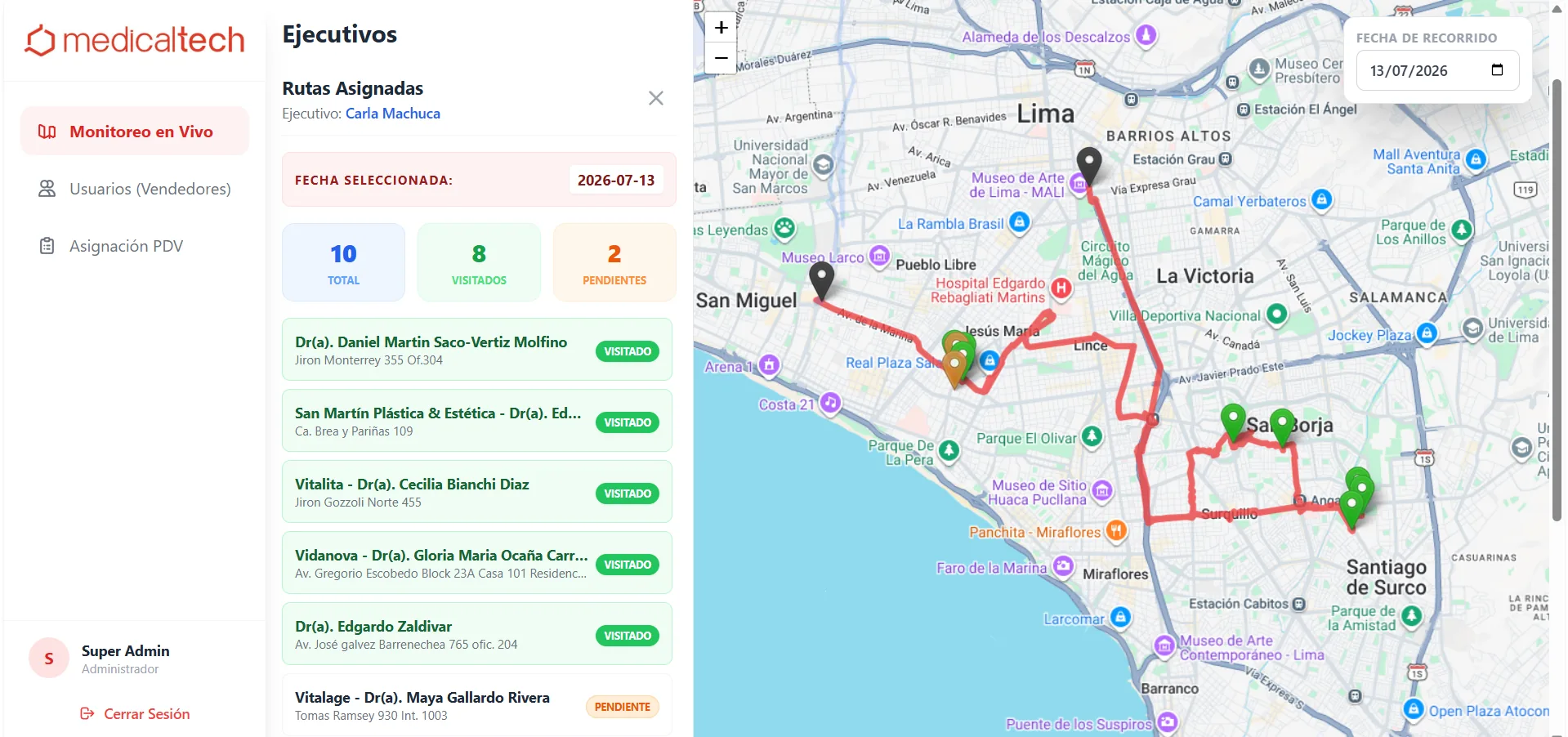Click the Parque de Los Anillos icon
Viewport: 1568px width, 737px height.
(x=1462, y=230)
